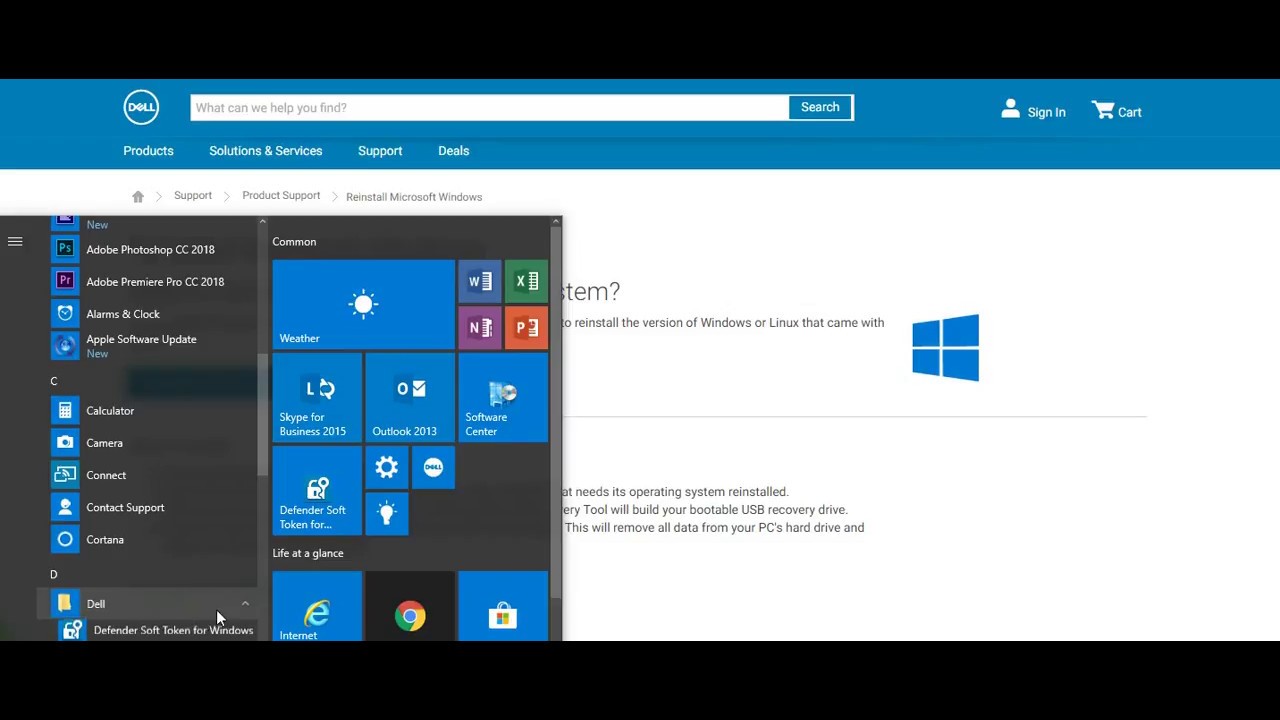Click the Product Support breadcrumb link

[281, 196]
